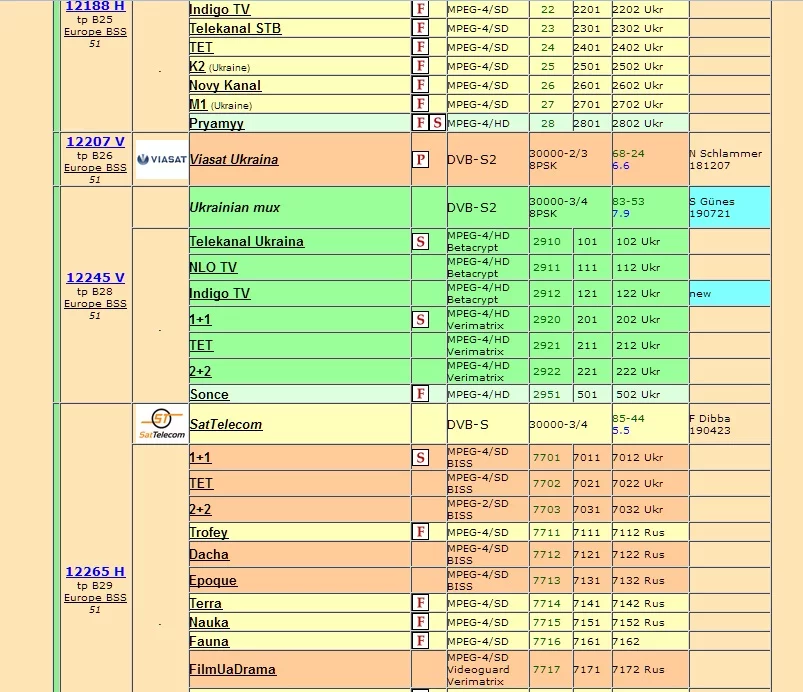This screenshot has width=803, height=692.
Task: Open the FilmUaDrama channel link
Action: click(233, 669)
